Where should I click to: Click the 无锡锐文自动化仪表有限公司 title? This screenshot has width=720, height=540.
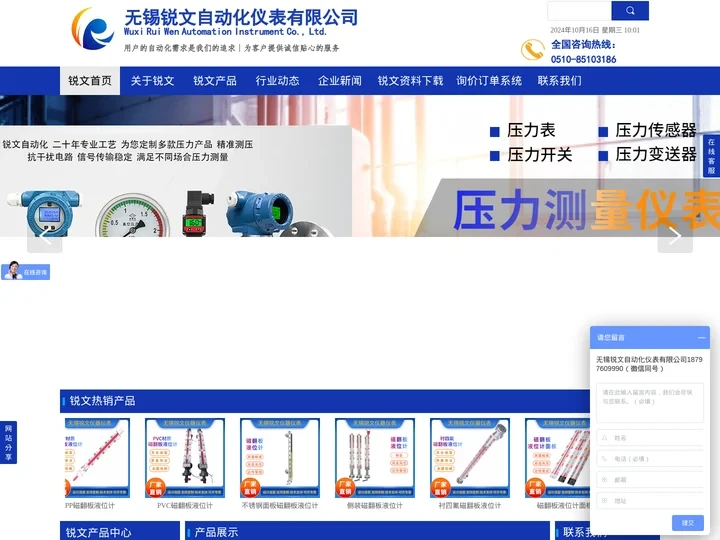point(241,17)
